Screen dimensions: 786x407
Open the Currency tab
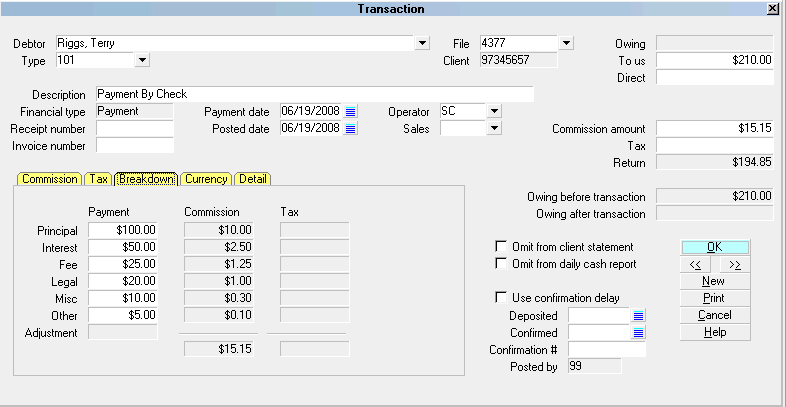pos(206,179)
